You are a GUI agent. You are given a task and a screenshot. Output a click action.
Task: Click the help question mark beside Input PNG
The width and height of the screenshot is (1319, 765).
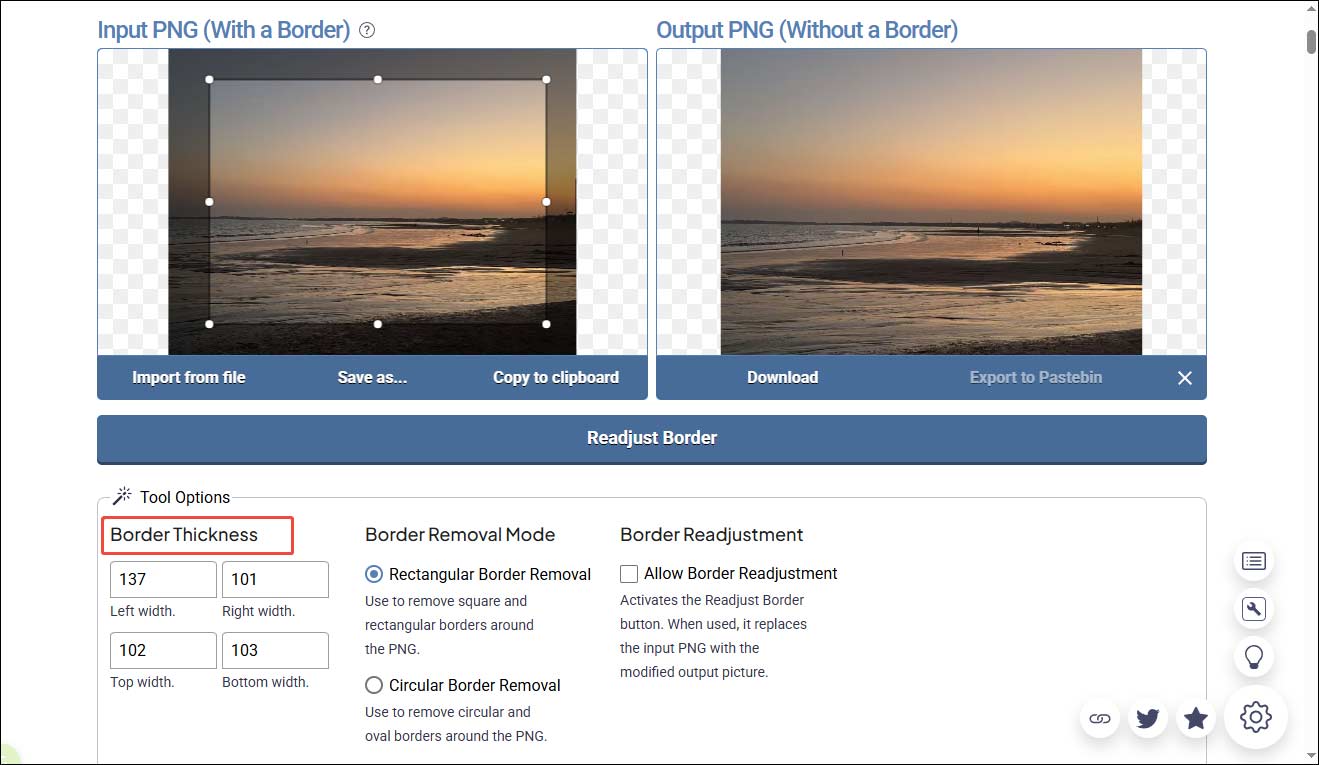[x=366, y=30]
